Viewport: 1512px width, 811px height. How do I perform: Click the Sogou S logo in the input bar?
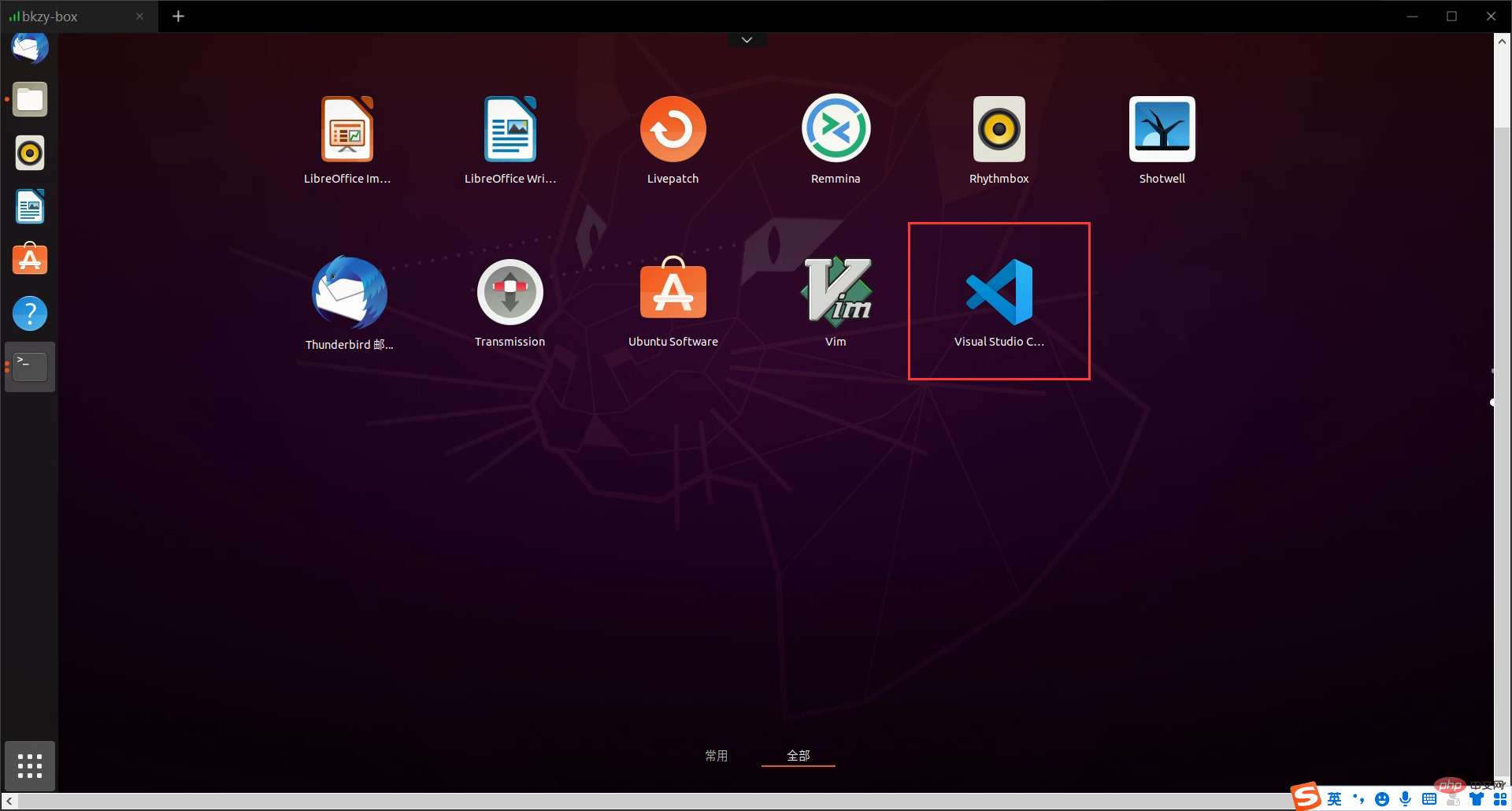(x=1306, y=797)
